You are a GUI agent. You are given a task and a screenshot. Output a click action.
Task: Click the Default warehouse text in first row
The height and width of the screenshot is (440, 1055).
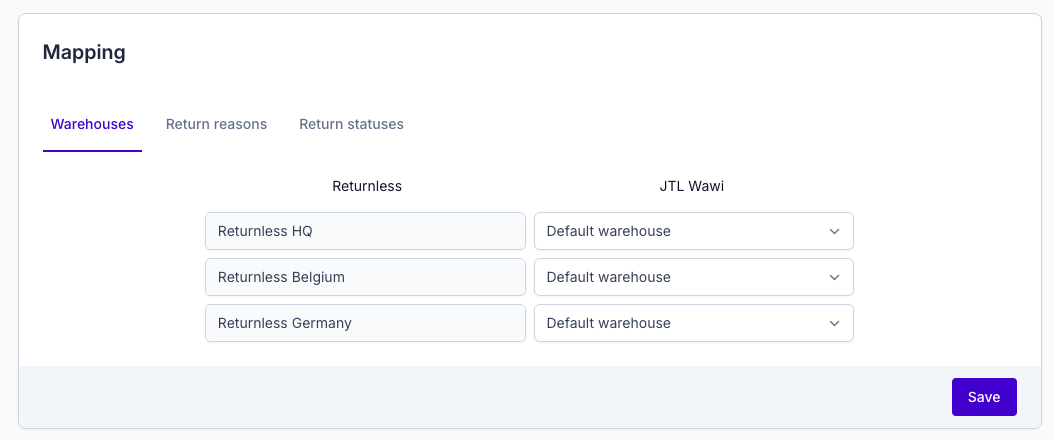pyautogui.click(x=608, y=231)
